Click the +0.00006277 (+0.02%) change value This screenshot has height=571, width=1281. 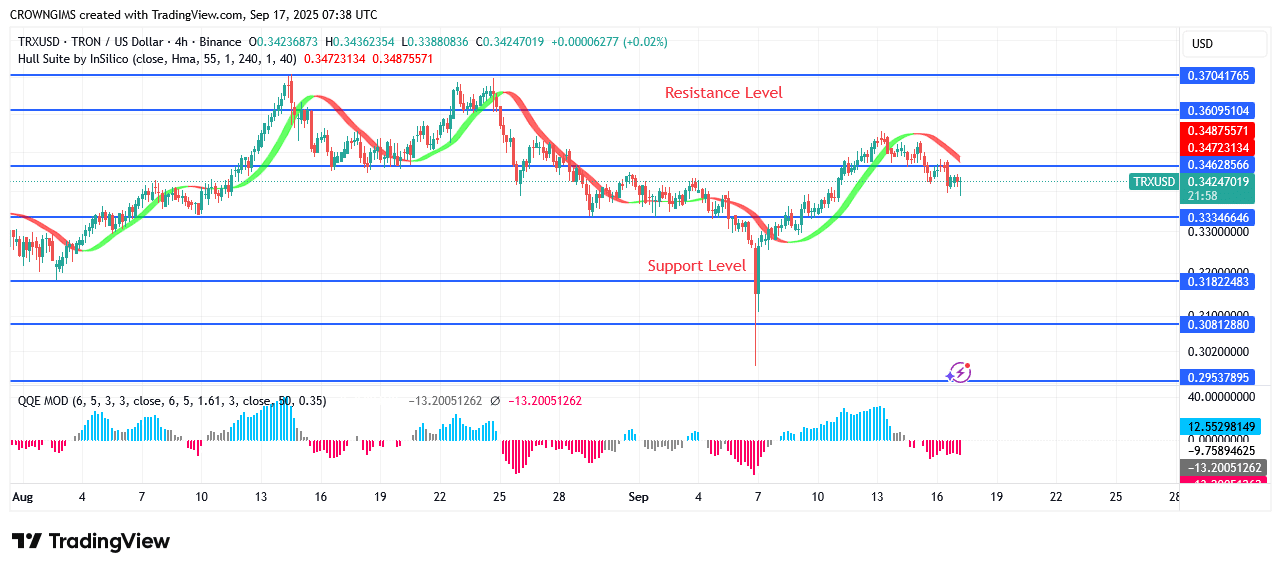coord(608,42)
